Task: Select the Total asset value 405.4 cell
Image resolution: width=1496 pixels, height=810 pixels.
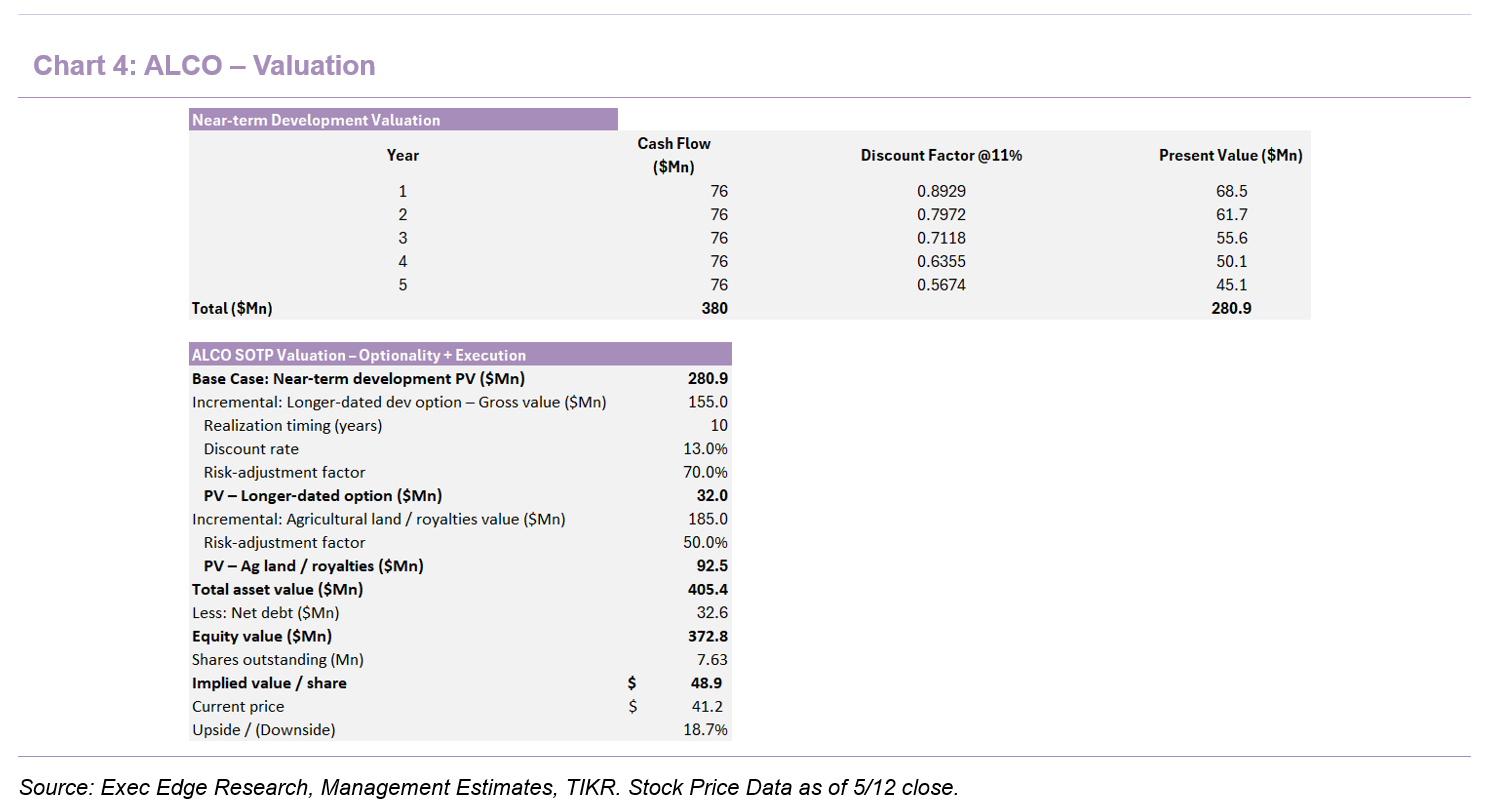Action: coord(708,589)
